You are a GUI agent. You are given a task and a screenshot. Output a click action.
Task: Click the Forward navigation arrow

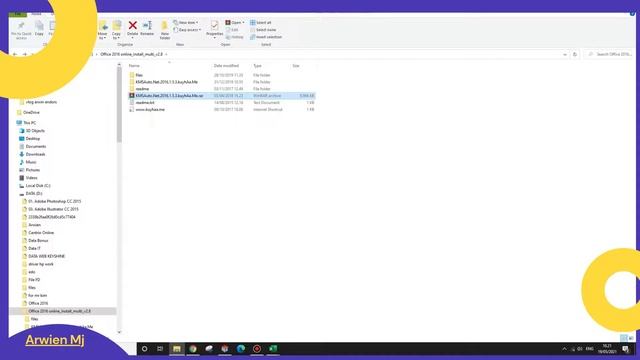click(24, 54)
